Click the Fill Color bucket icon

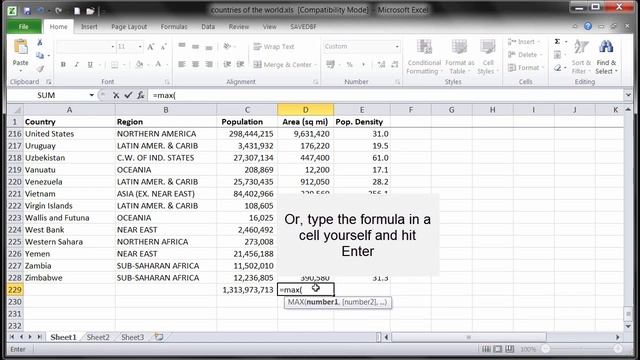139,64
